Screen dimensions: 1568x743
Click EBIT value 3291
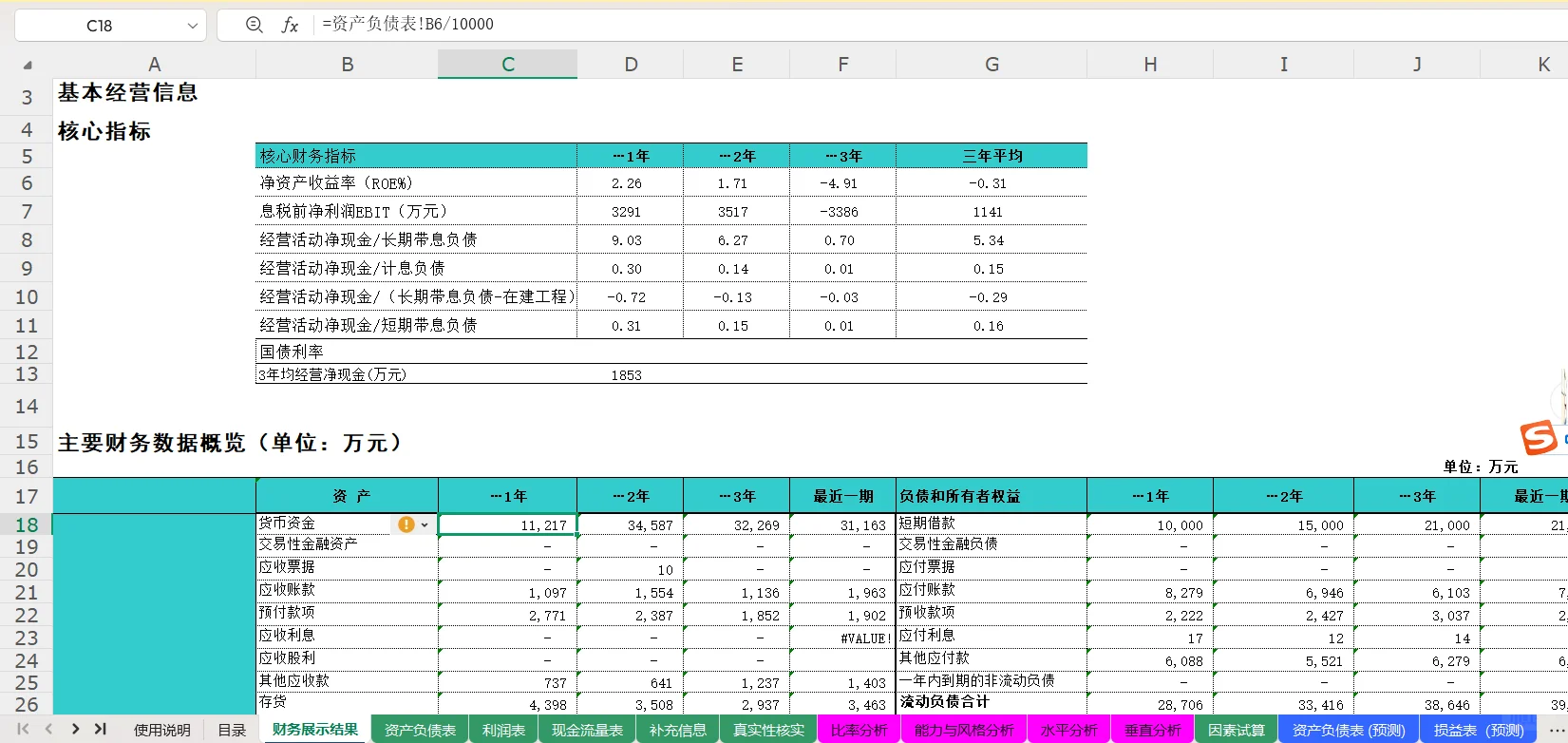630,211
